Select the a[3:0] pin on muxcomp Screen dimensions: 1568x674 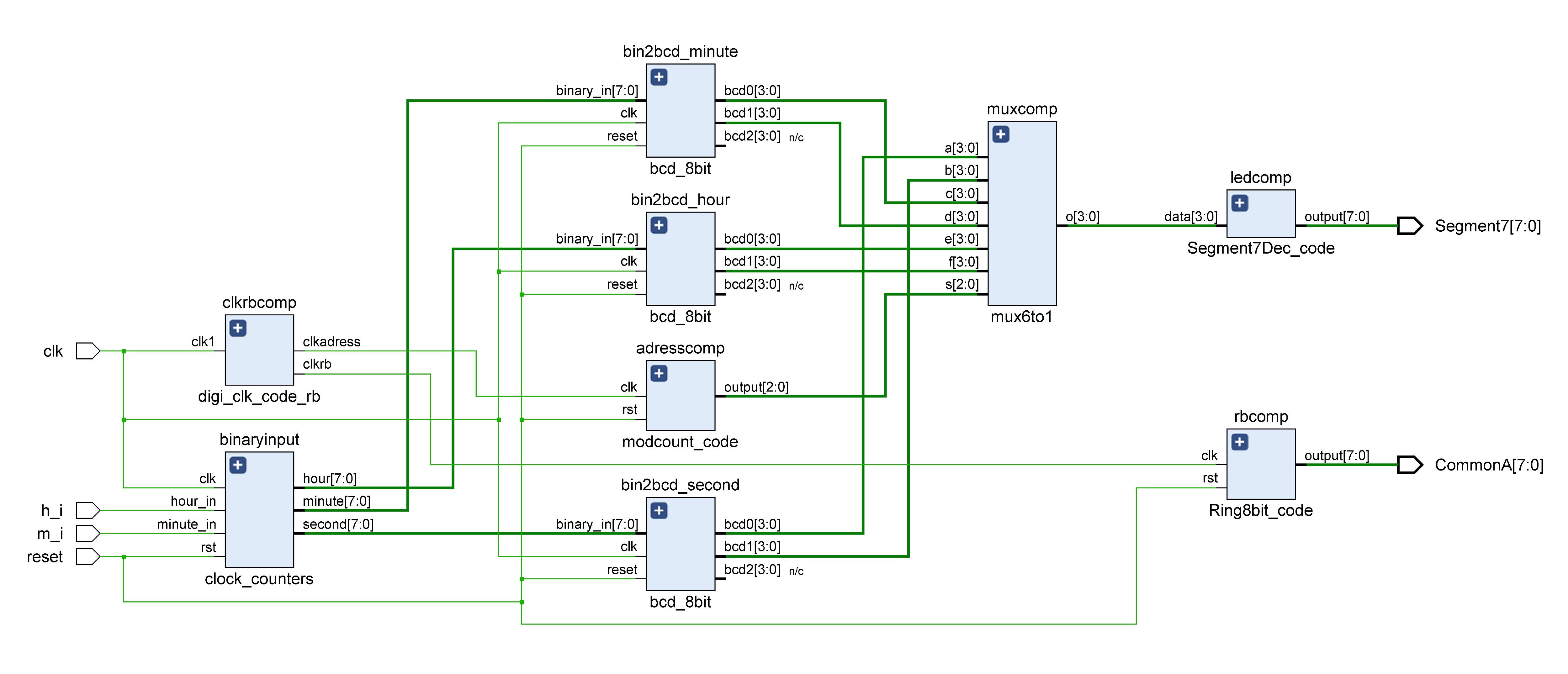962,148
